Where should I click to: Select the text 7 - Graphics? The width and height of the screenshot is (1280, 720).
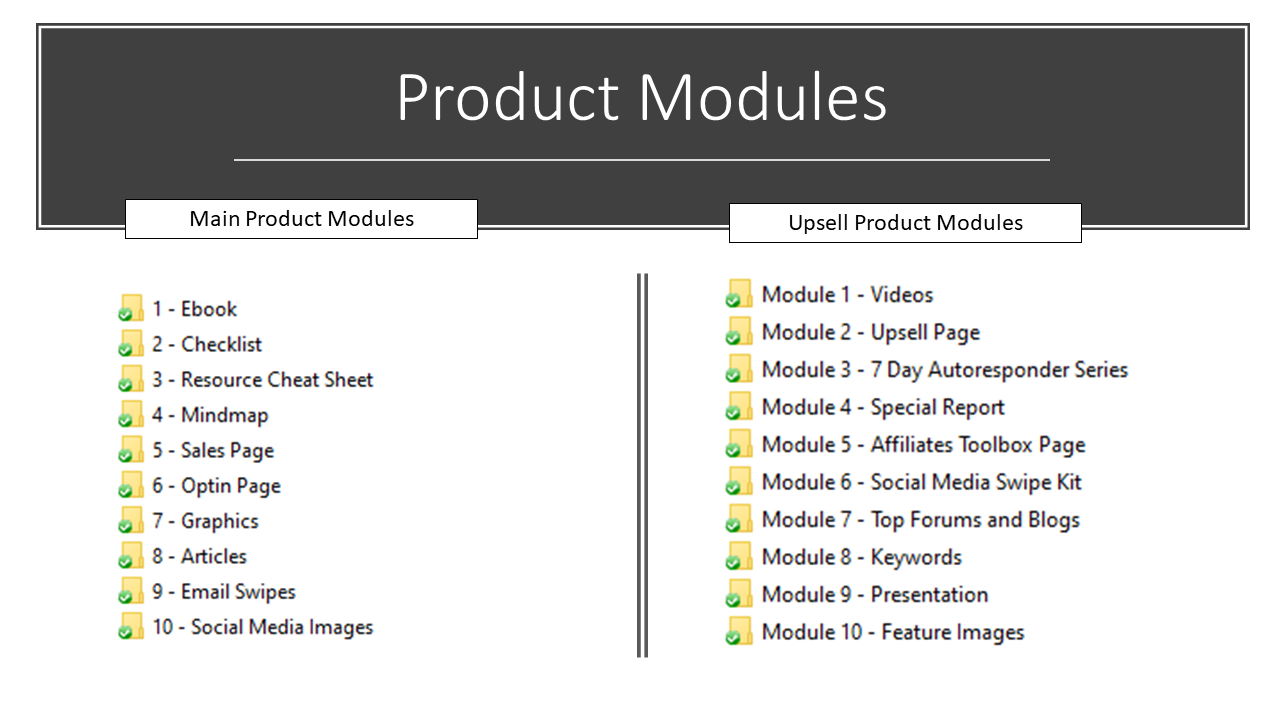pos(206,521)
